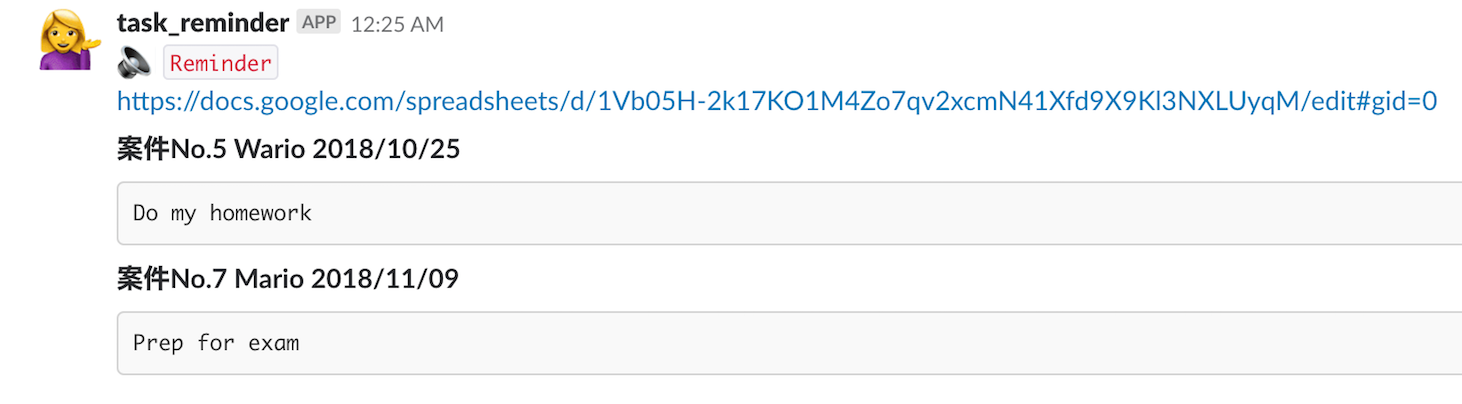Click the word 'exam' in the code block
1462x404 pixels.
coord(274,343)
